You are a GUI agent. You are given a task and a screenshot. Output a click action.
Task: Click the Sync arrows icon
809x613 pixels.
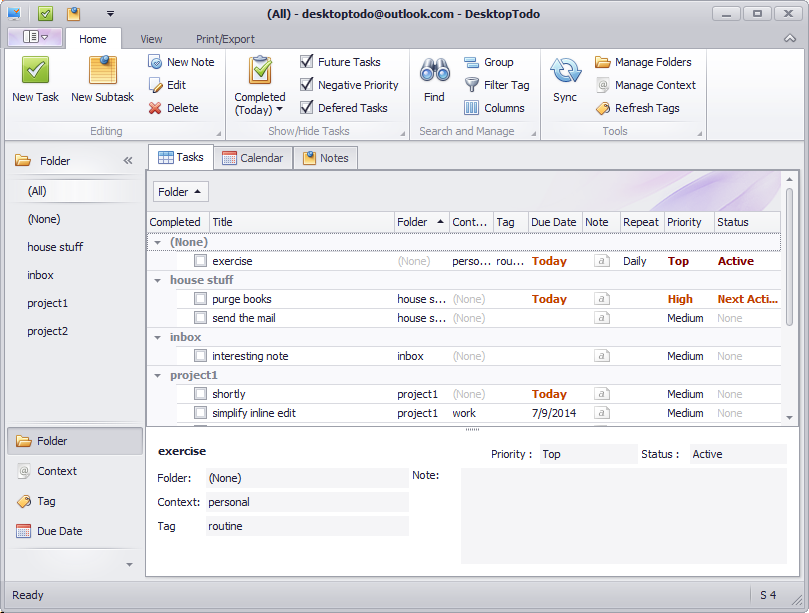pos(565,70)
